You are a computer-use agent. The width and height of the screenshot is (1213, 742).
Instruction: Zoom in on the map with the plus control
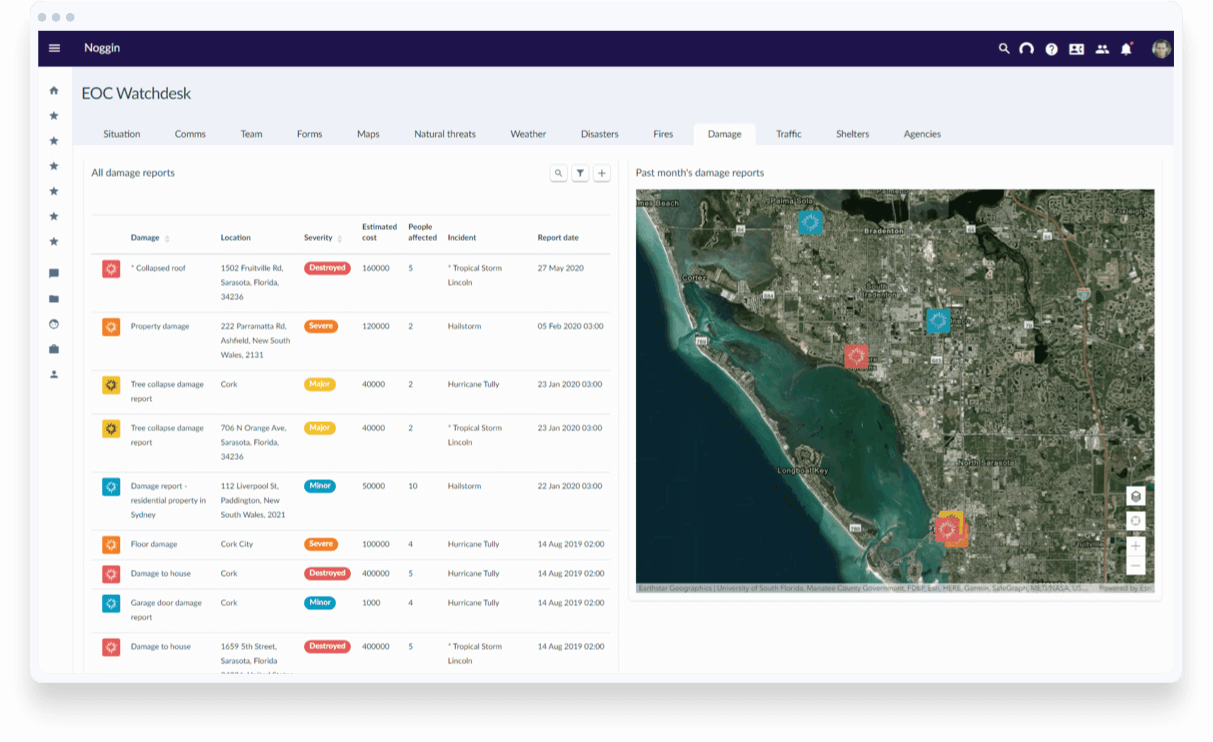tap(1135, 546)
